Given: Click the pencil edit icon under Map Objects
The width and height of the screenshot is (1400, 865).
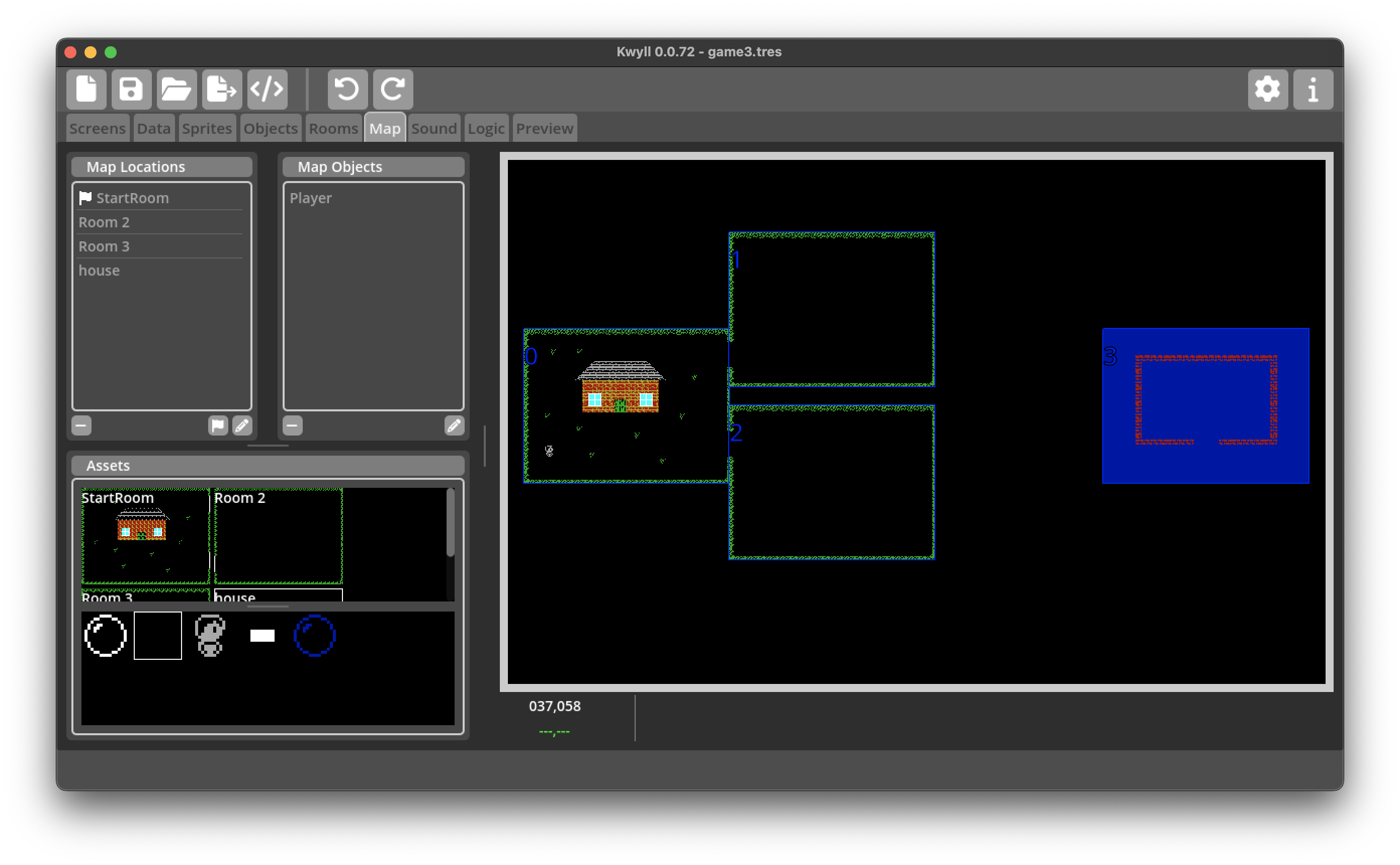Looking at the screenshot, I should pos(454,425).
